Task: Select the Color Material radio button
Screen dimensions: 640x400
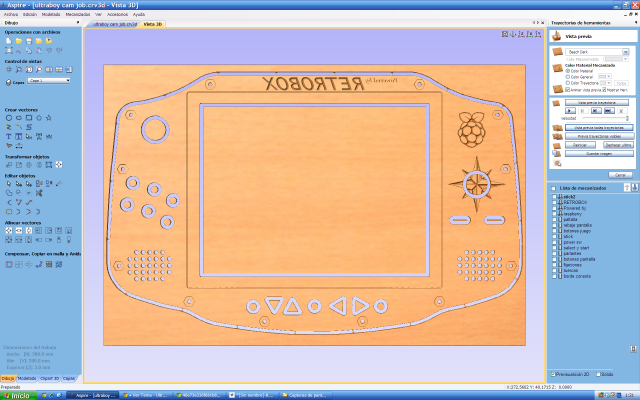Action: (568, 71)
